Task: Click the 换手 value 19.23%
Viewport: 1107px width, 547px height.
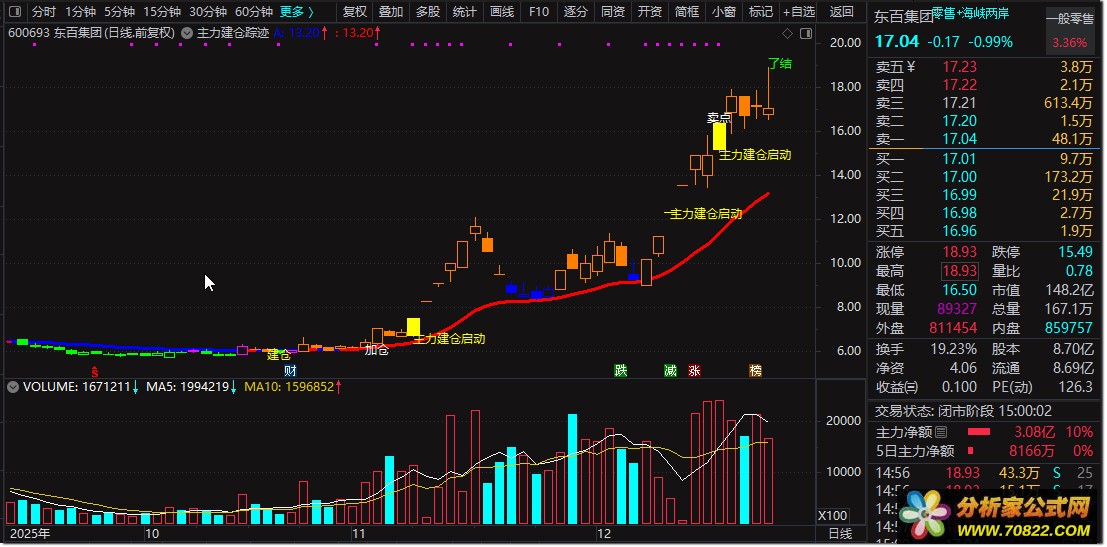Action: [x=953, y=349]
